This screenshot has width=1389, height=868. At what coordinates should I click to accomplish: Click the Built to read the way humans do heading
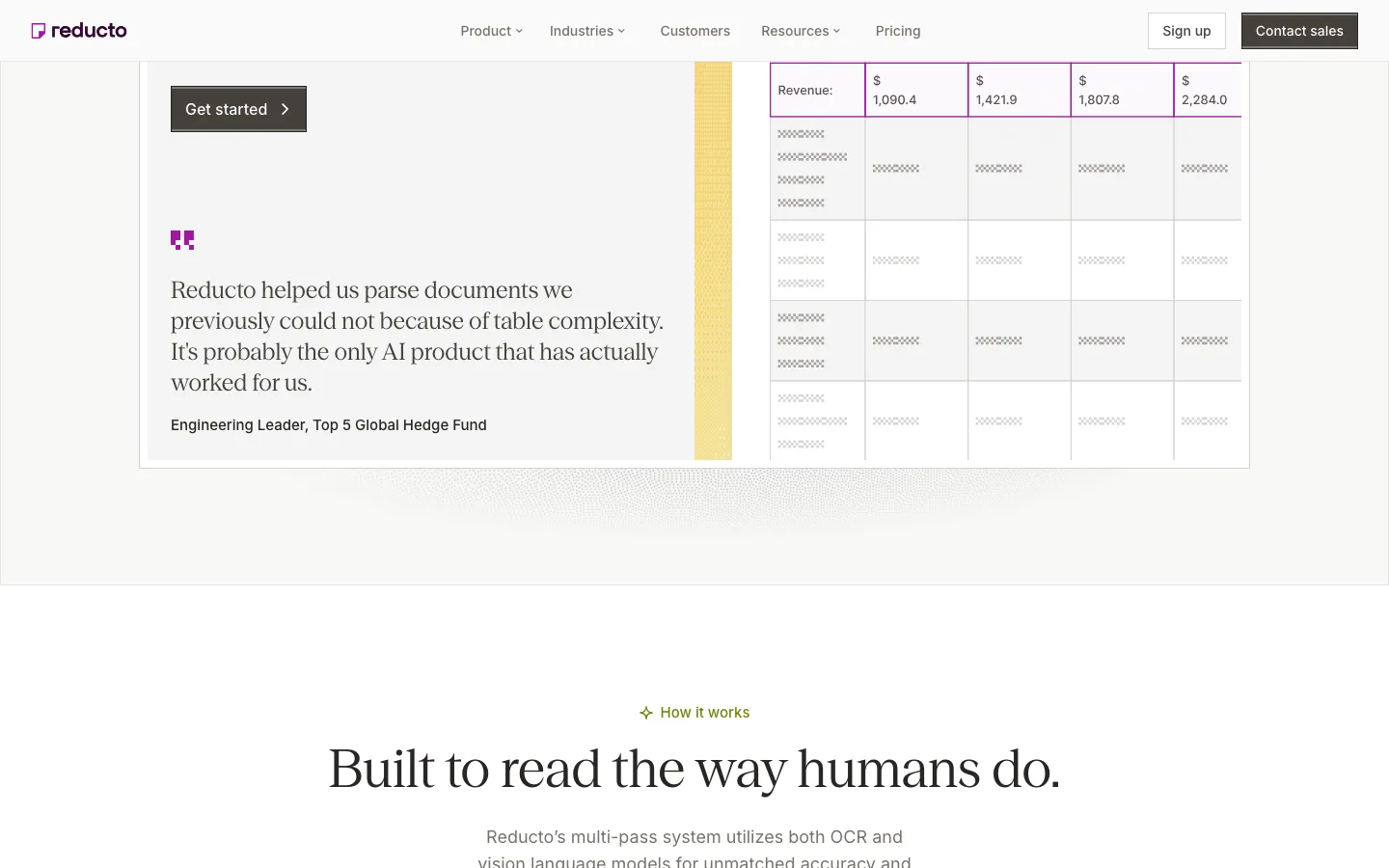[694, 769]
